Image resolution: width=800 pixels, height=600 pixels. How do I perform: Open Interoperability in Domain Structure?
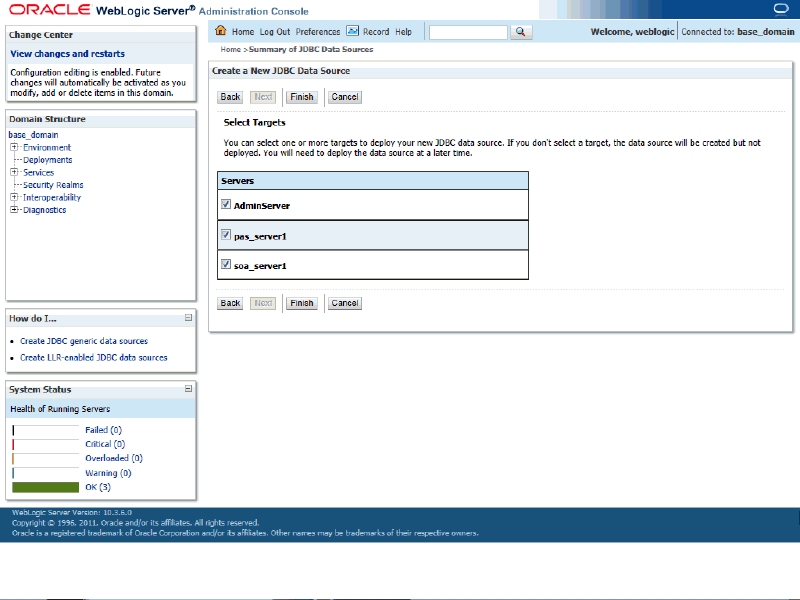coord(52,197)
